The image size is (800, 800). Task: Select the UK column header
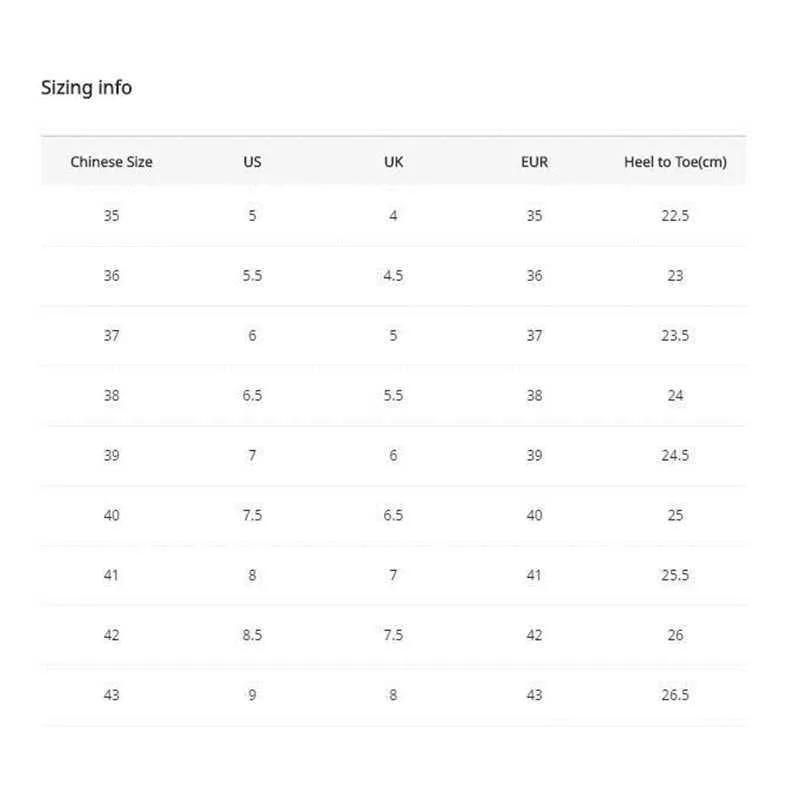click(393, 162)
